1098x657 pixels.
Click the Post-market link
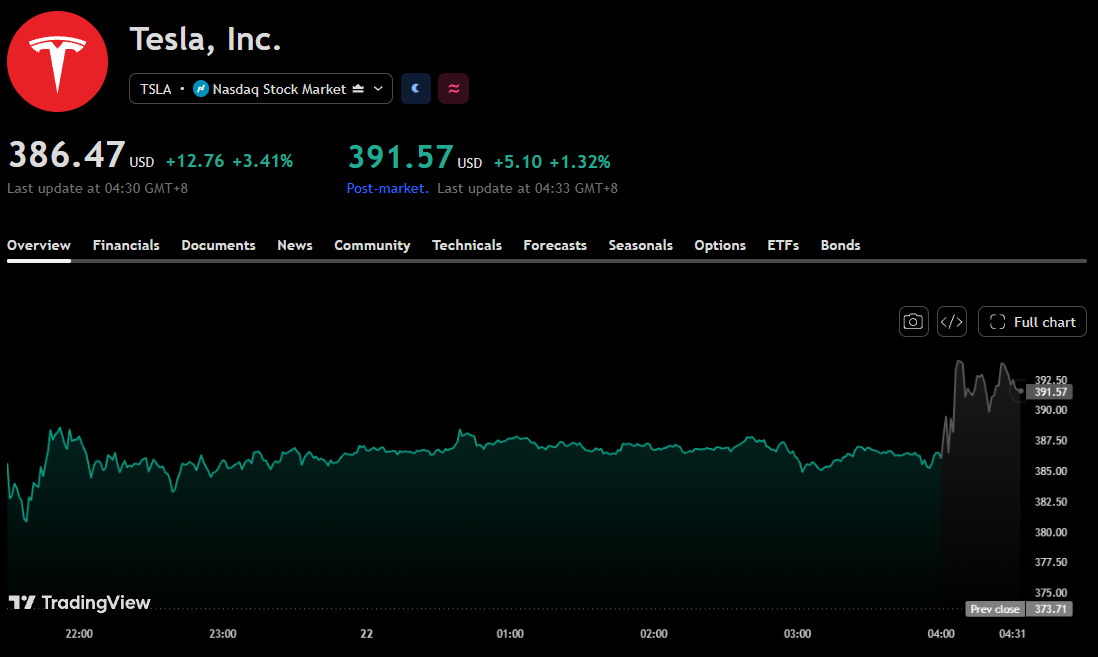[387, 188]
